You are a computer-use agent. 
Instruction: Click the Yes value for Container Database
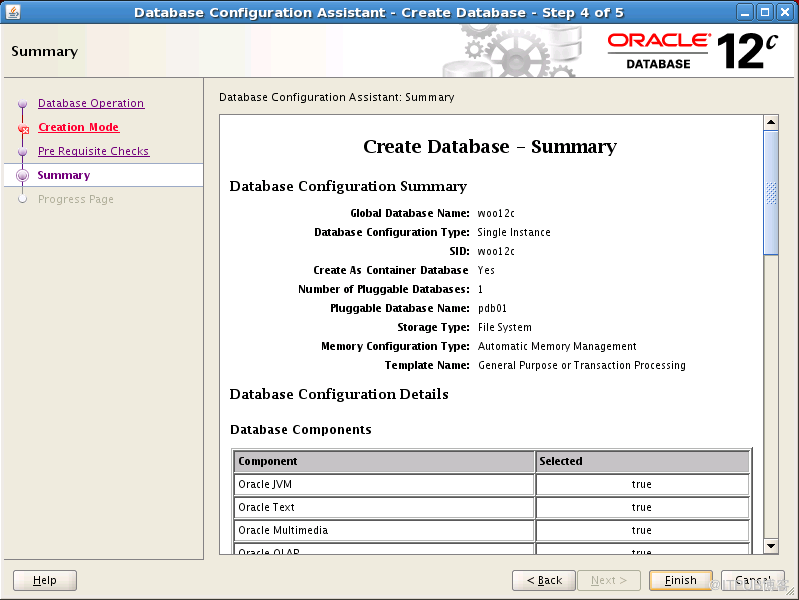[x=486, y=270]
